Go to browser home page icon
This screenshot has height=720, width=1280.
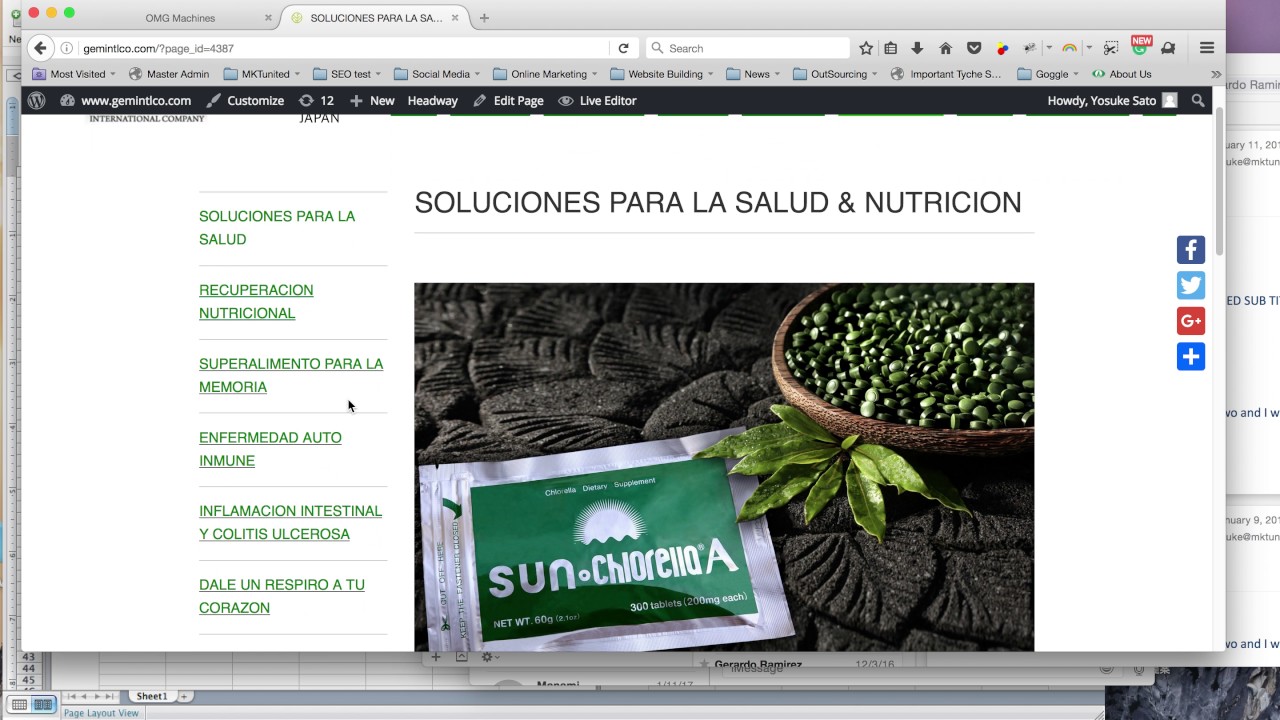point(945,48)
